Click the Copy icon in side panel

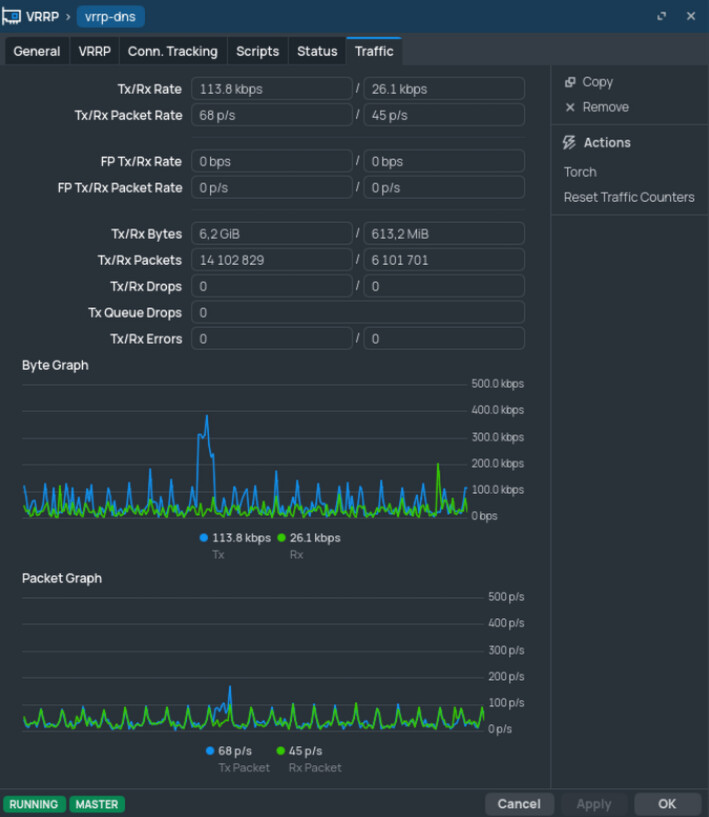pos(570,82)
